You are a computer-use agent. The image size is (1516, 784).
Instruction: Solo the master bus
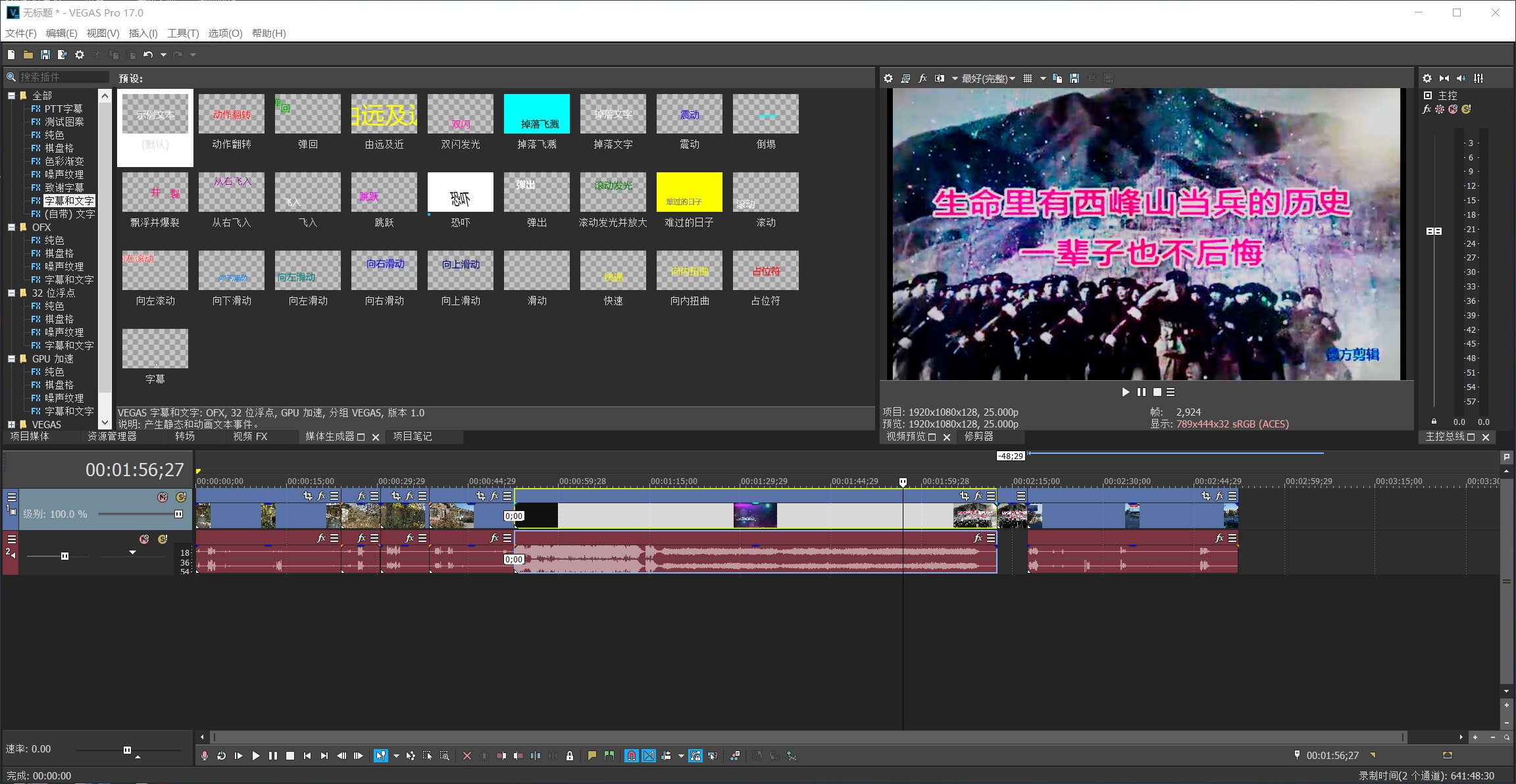1466,109
